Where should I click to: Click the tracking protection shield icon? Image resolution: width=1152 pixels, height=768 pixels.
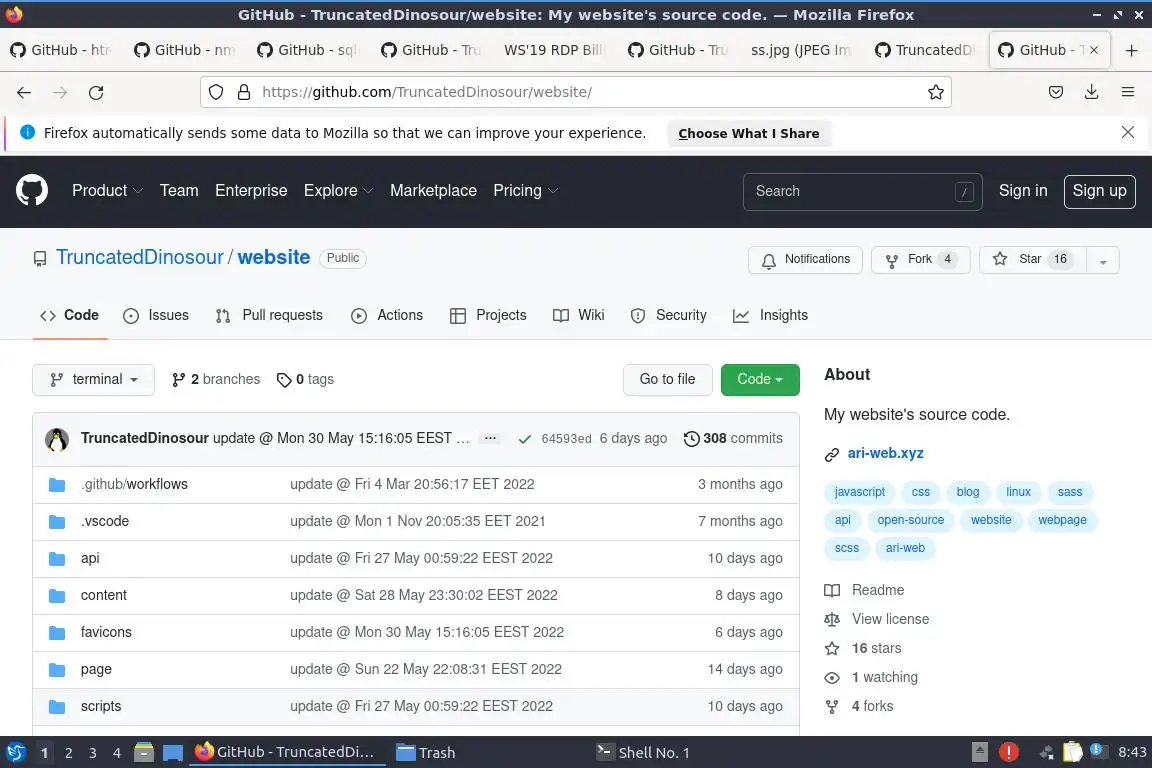(216, 92)
